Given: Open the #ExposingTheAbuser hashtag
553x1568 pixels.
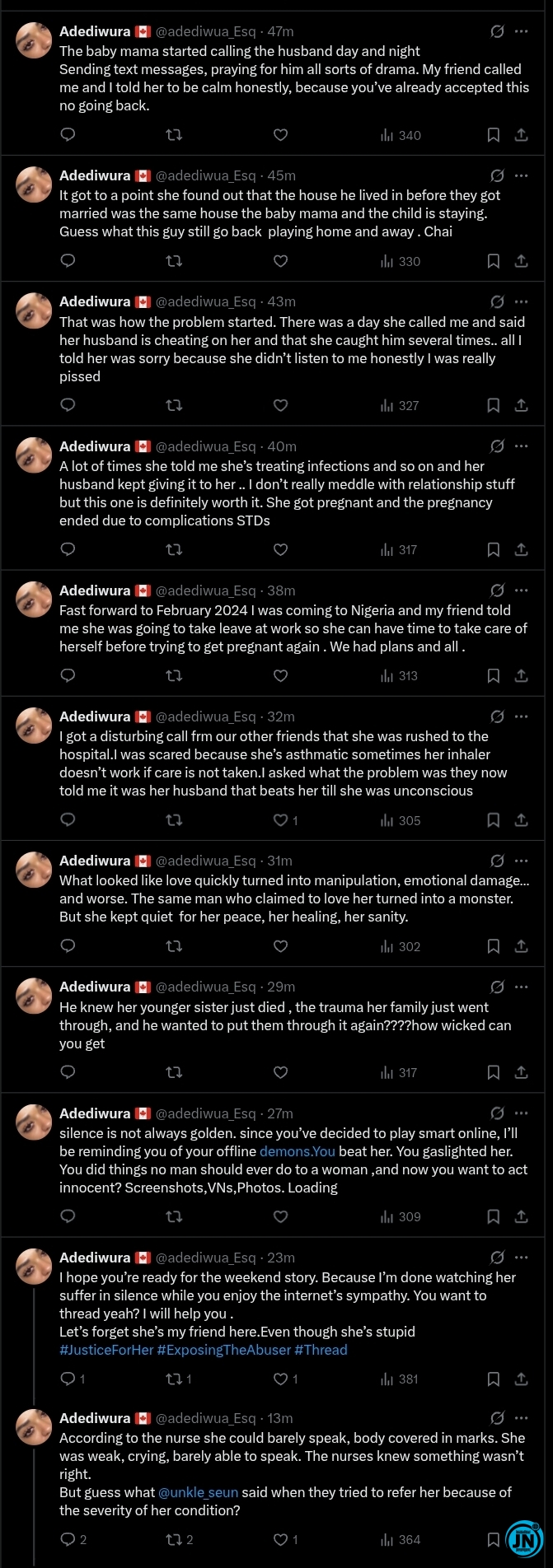Looking at the screenshot, I should pyautogui.click(x=224, y=1350).
